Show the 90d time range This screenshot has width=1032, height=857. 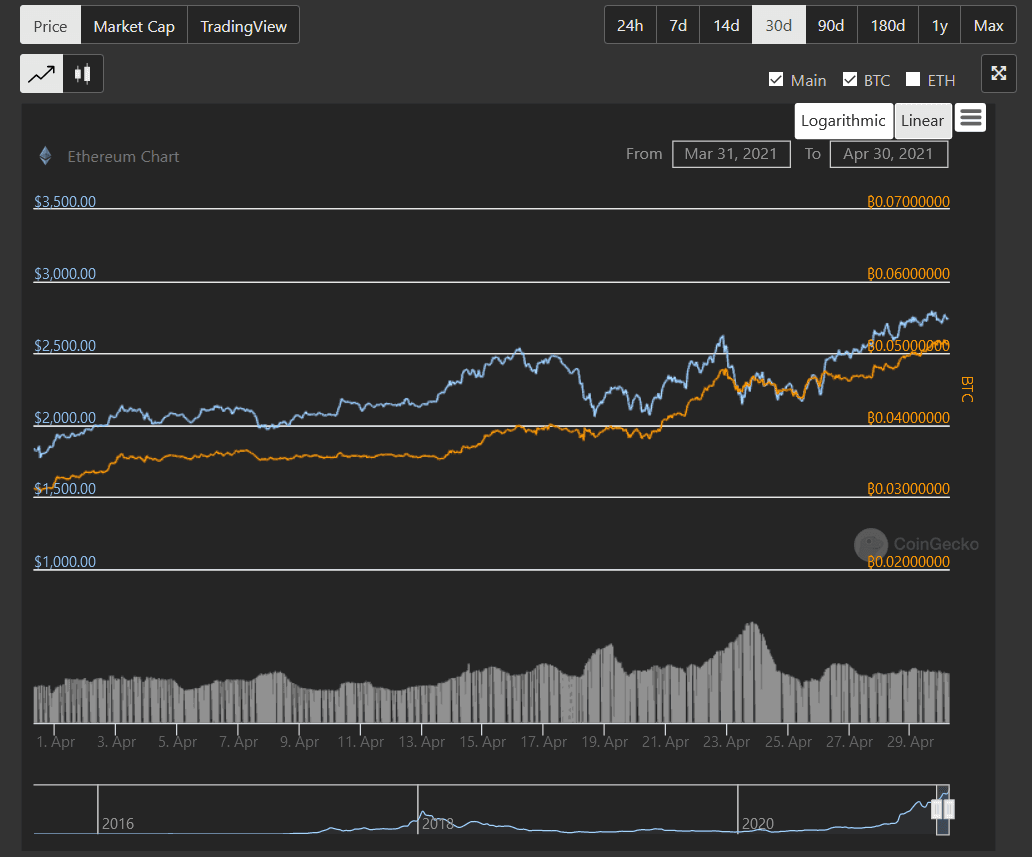coord(831,26)
